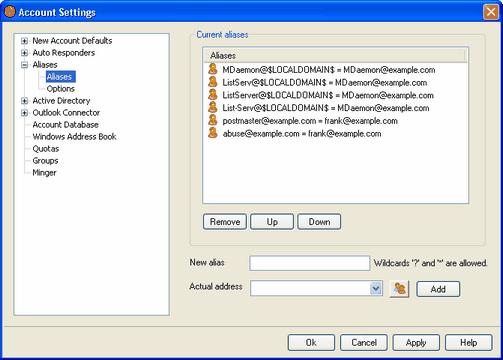Click into the New alias field
Screen dimensions: 503x360
click(x=310, y=263)
